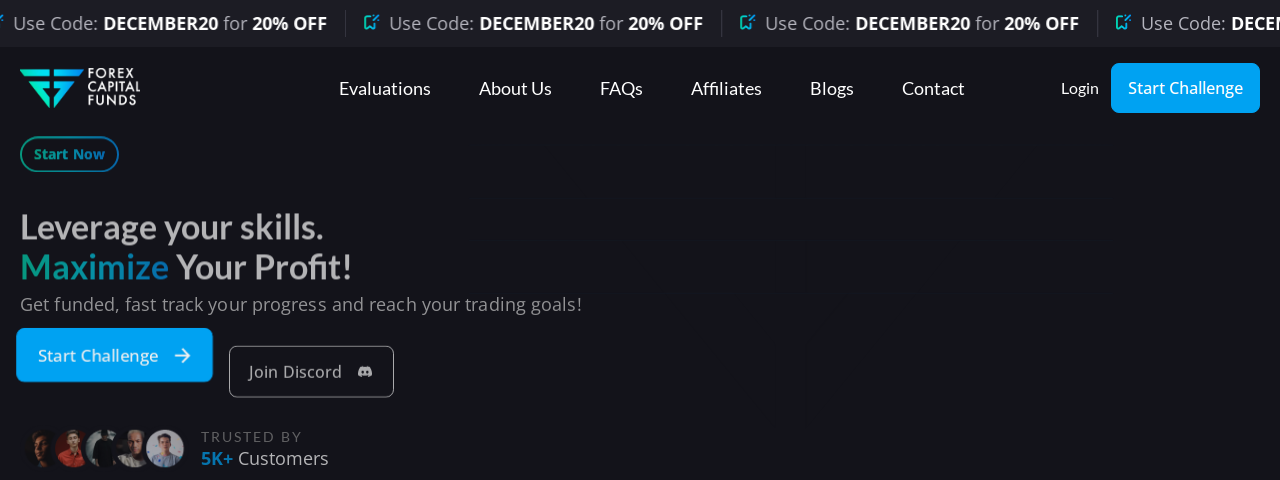The width and height of the screenshot is (1280, 480).
Task: Click the 5K+ Customers text
Action: (264, 458)
